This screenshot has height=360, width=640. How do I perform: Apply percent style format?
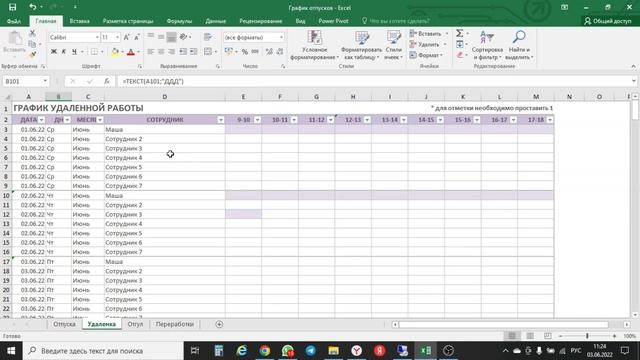(244, 52)
